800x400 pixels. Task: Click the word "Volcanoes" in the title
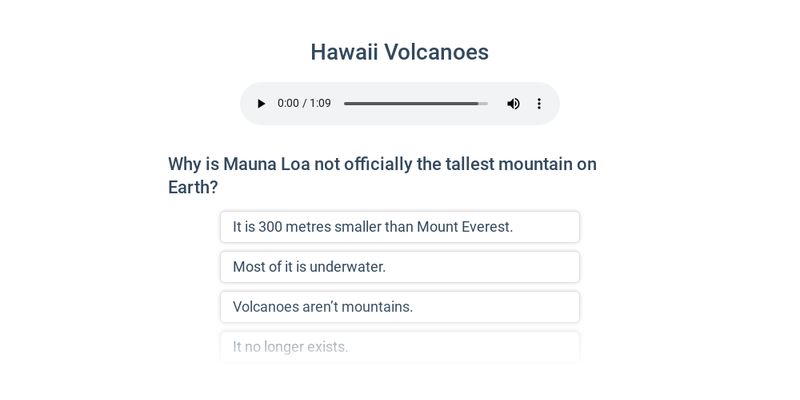[436, 52]
